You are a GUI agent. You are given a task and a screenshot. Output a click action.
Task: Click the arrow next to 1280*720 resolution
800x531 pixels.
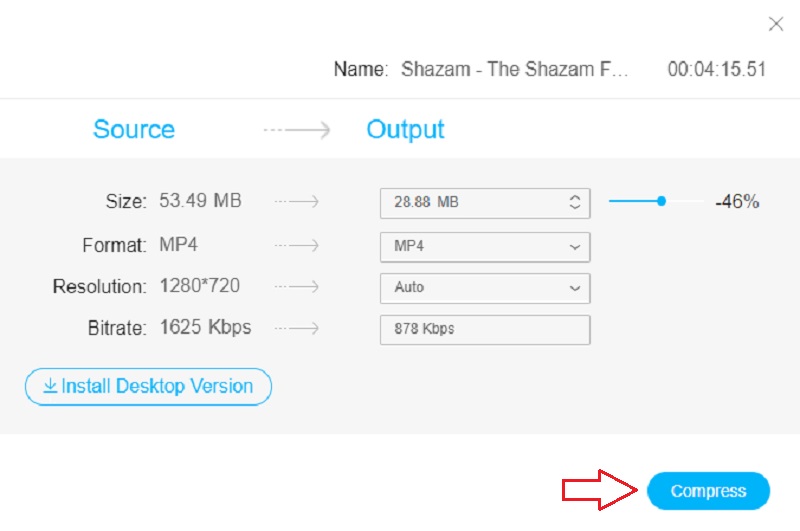pyautogui.click(x=296, y=287)
